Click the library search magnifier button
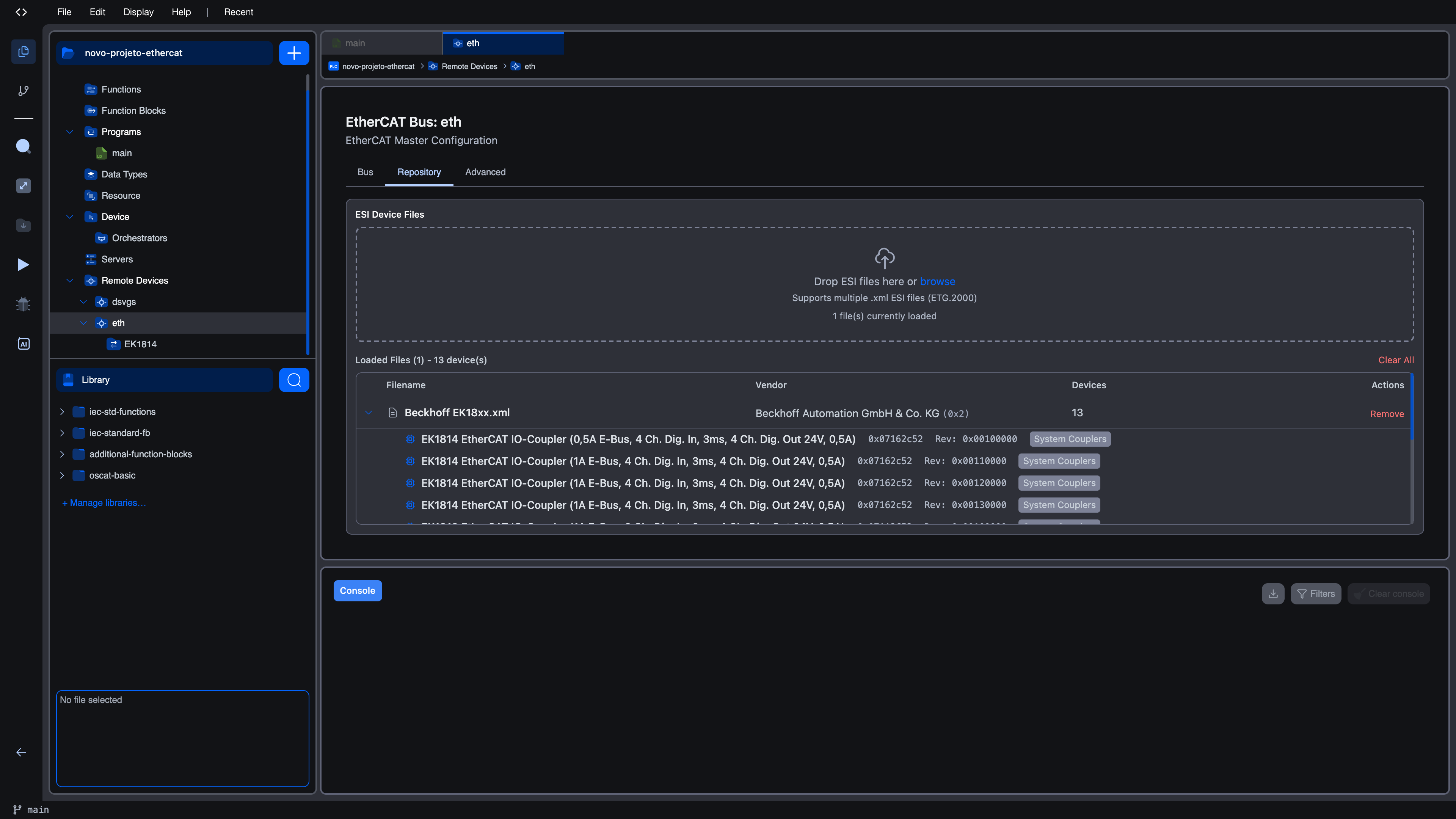This screenshot has width=1456, height=819. 294,380
